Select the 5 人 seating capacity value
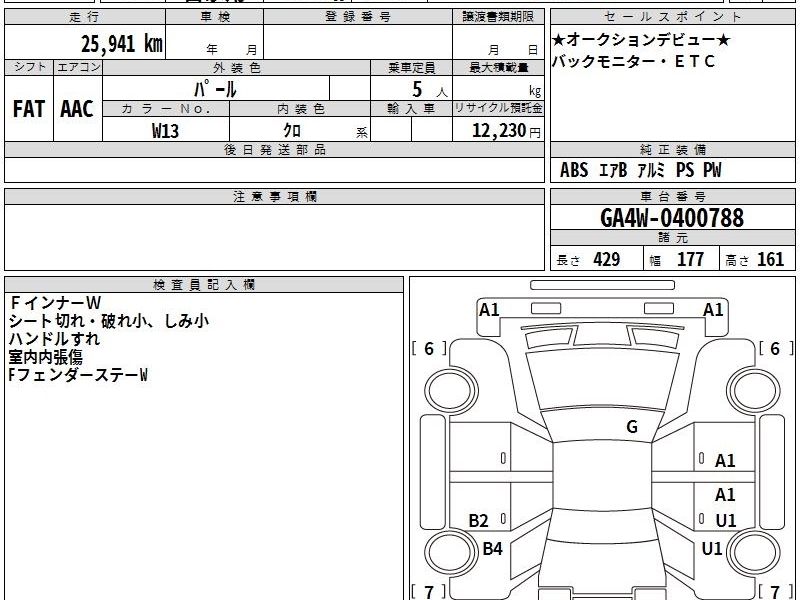Viewport: 800px width, 600px height. click(430, 90)
